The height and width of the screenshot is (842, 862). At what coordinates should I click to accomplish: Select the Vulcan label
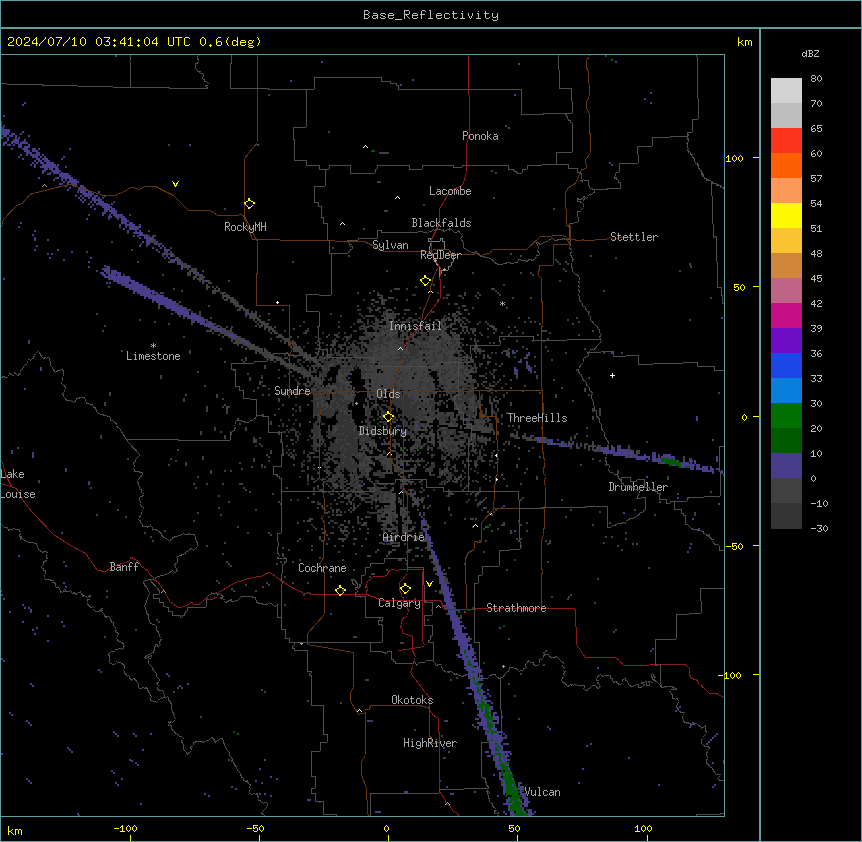(543, 792)
